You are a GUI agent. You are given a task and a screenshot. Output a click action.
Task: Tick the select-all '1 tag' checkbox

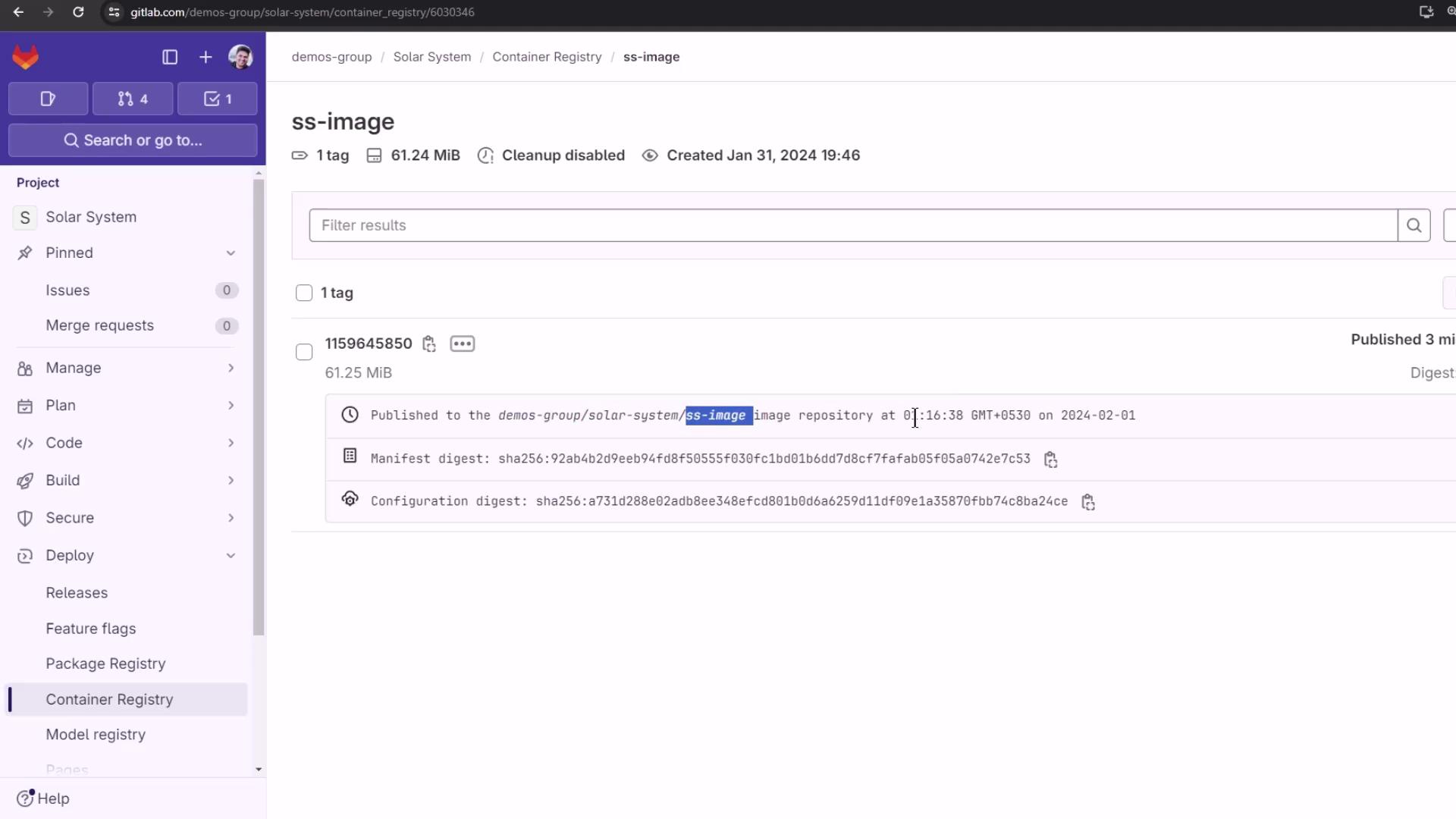(304, 293)
